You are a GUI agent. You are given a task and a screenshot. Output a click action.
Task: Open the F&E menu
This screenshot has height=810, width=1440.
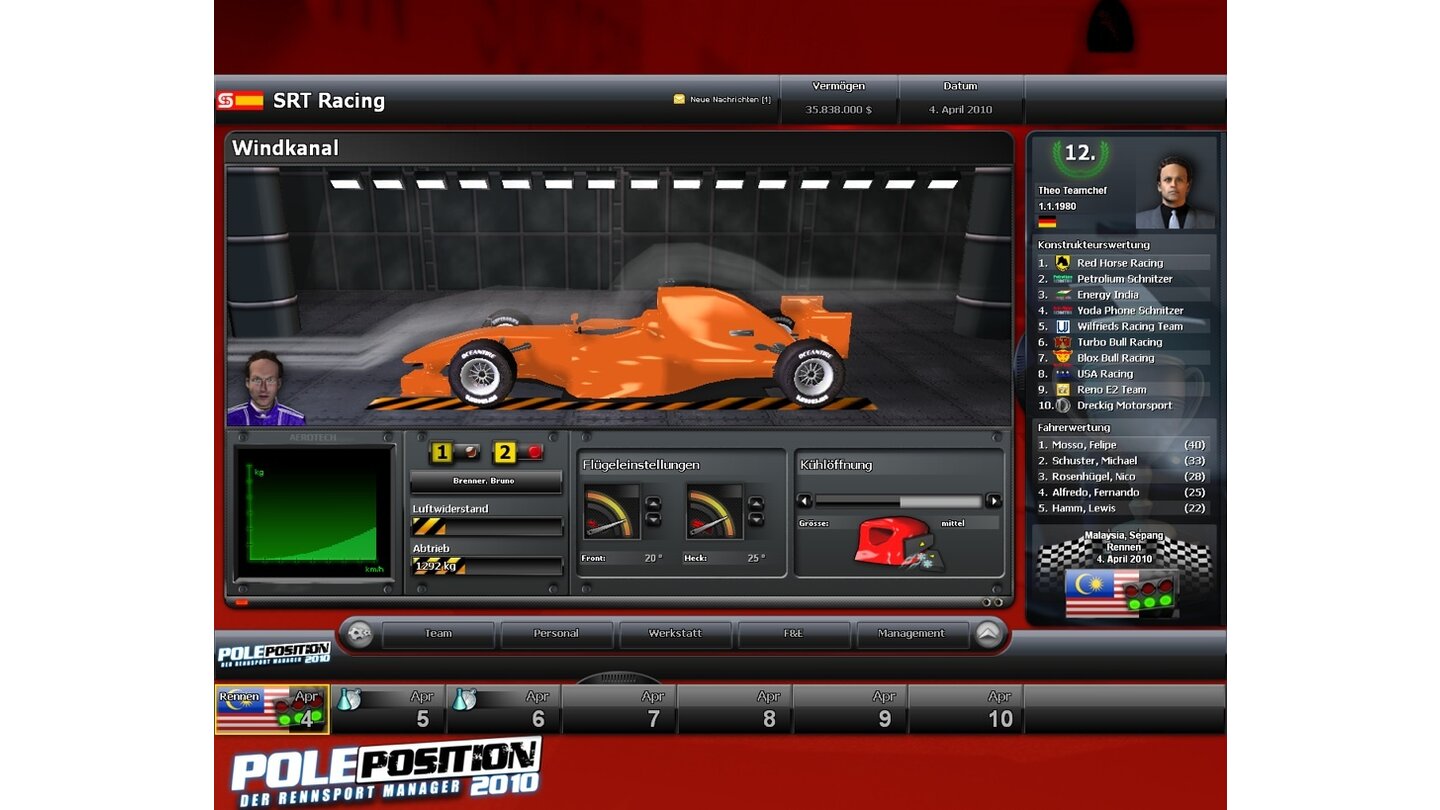point(794,634)
